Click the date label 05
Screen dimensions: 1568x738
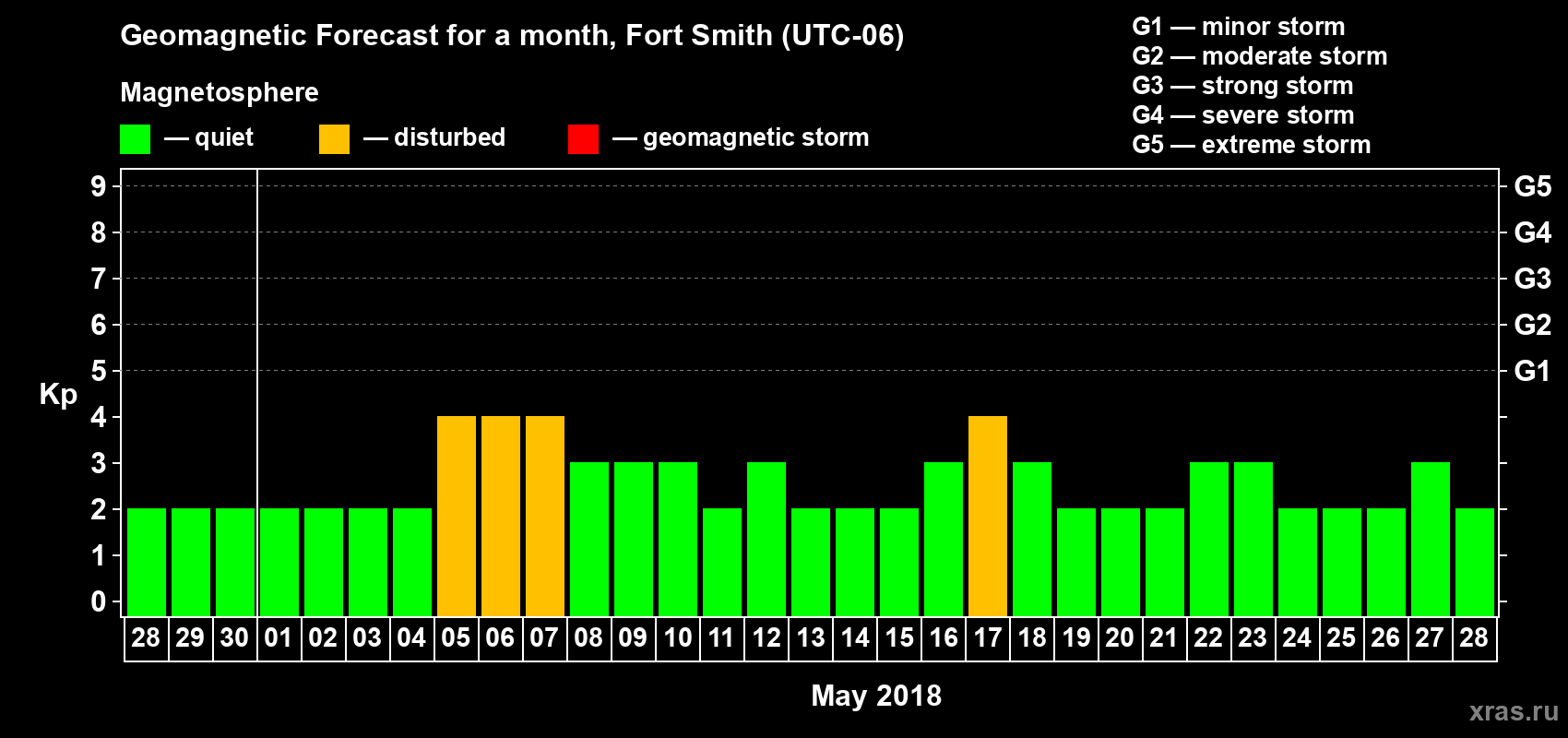pos(456,638)
